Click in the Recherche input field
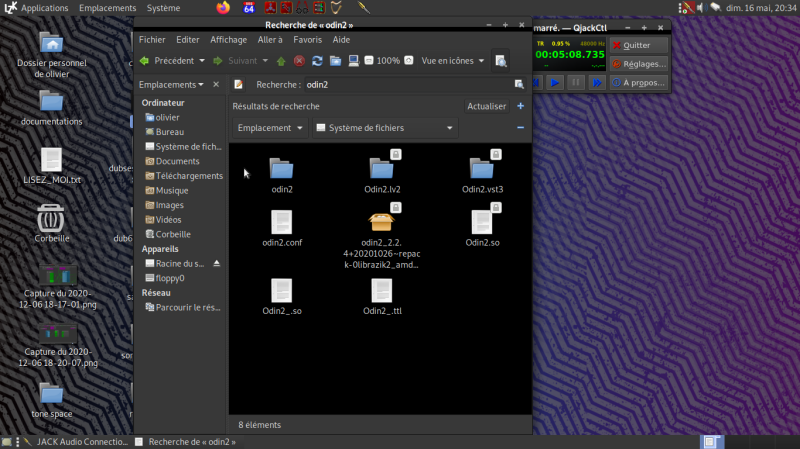Screen dimensions: 800x449 (410, 85)
